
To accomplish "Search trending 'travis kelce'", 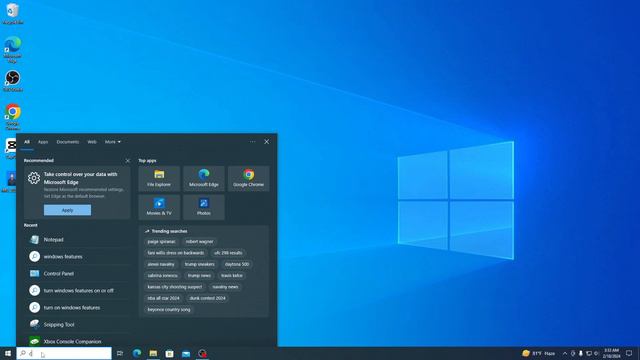I will tap(232, 276).
